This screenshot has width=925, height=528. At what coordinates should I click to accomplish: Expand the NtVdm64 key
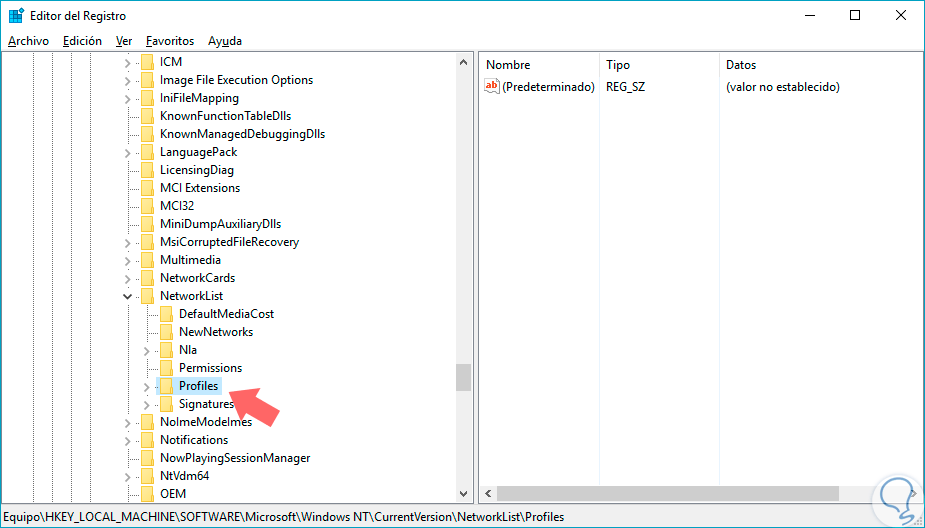pos(127,477)
